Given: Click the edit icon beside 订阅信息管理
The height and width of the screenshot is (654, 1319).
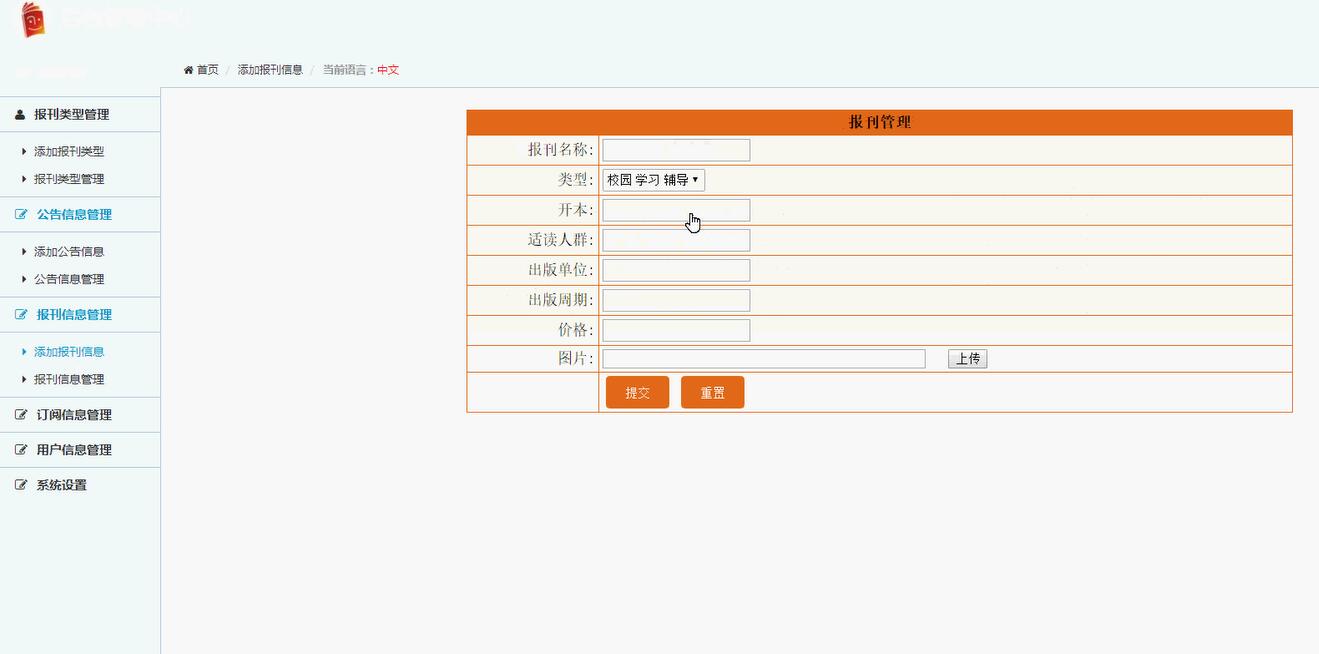Looking at the screenshot, I should point(21,414).
